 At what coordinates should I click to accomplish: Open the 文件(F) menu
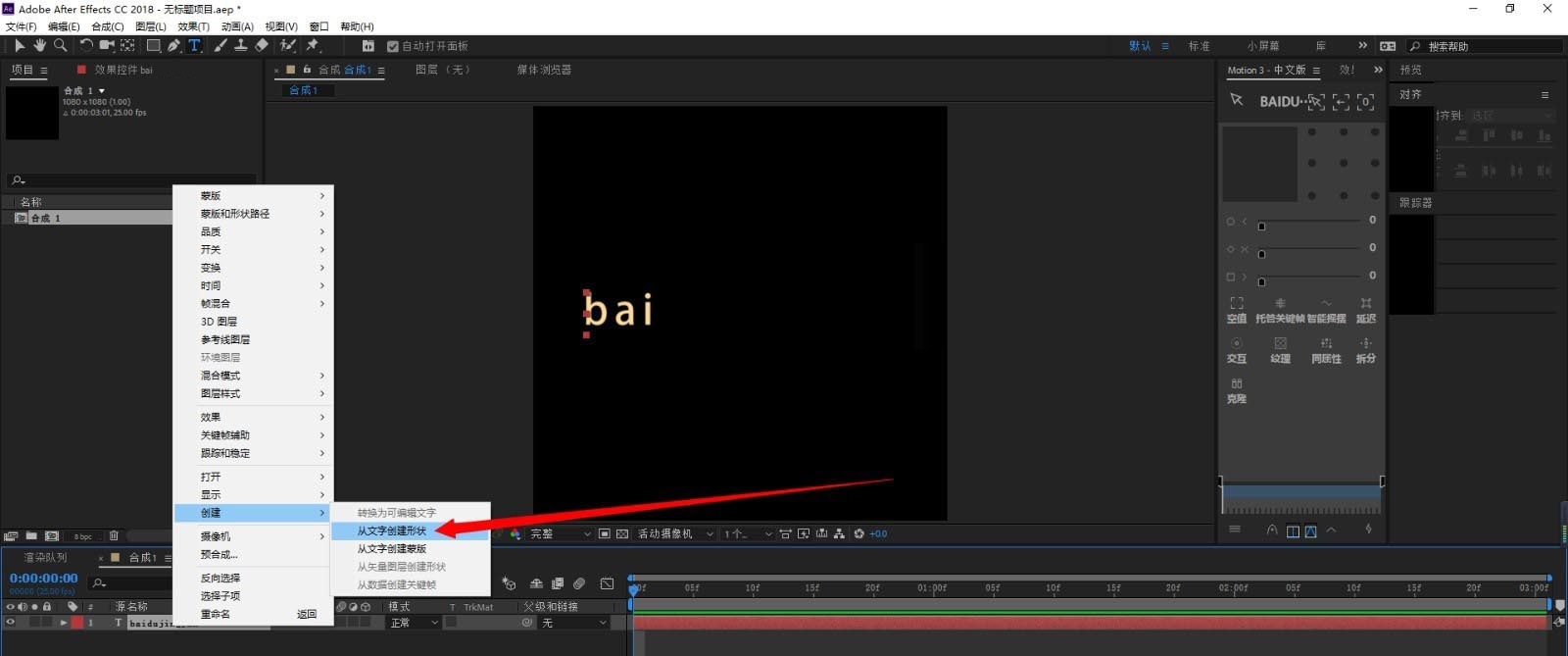[21, 26]
